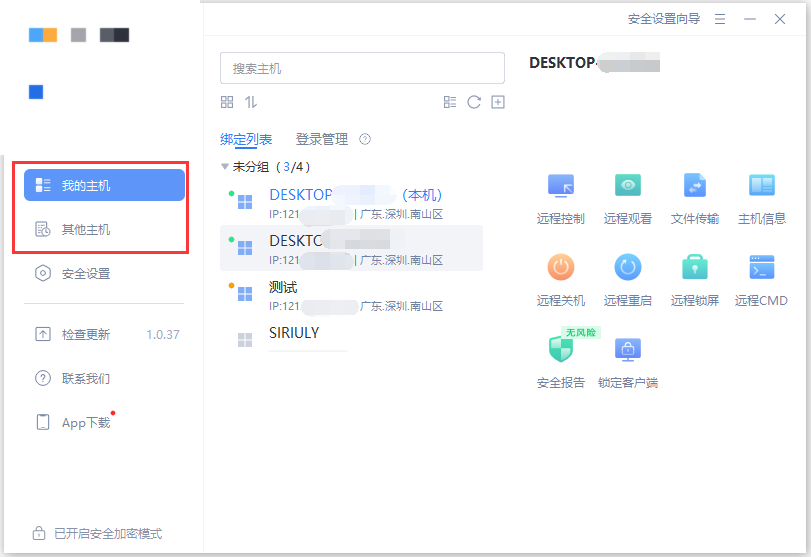Trigger 远程关机 remote shutdown
Screen dimensions: 811x557
[x=561, y=280]
